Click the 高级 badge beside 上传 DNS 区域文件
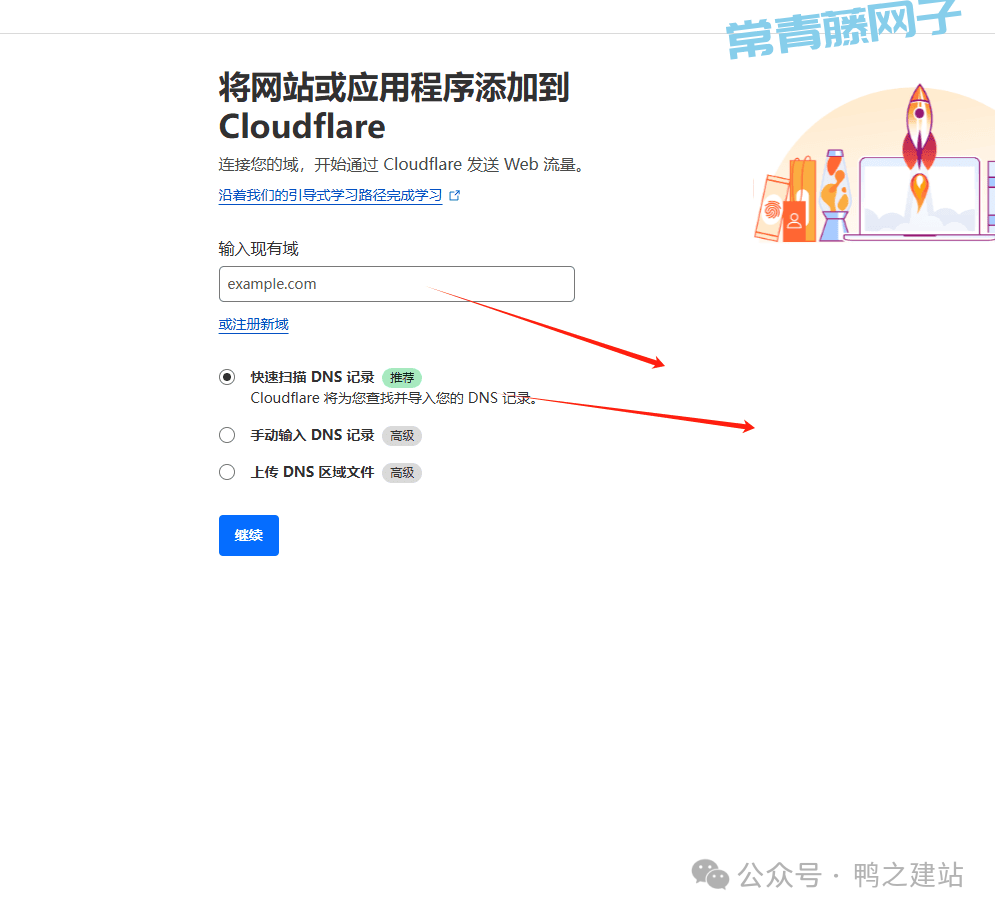The height and width of the screenshot is (915, 995). (x=402, y=473)
